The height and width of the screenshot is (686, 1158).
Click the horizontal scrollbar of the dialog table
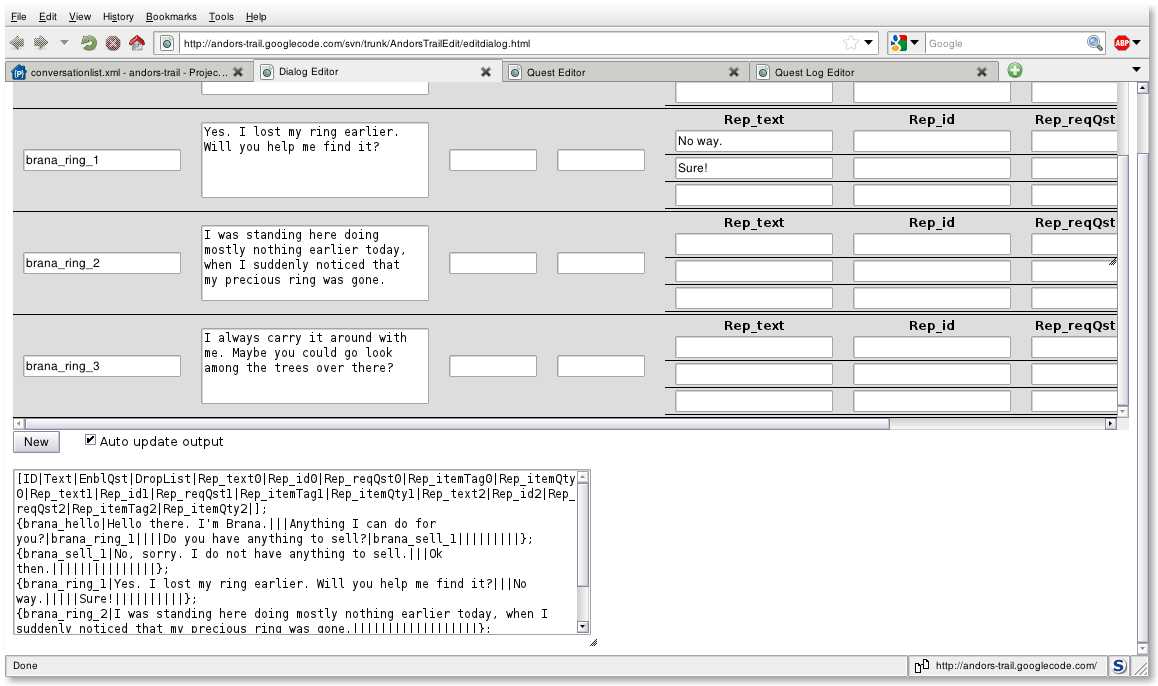tap(450, 424)
